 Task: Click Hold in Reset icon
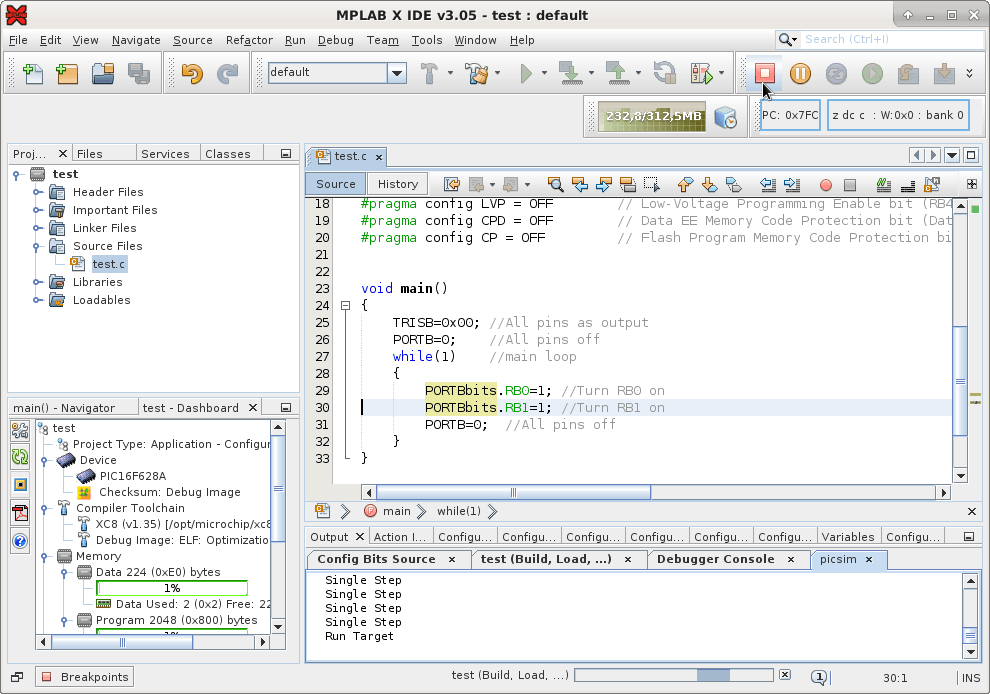click(x=664, y=73)
